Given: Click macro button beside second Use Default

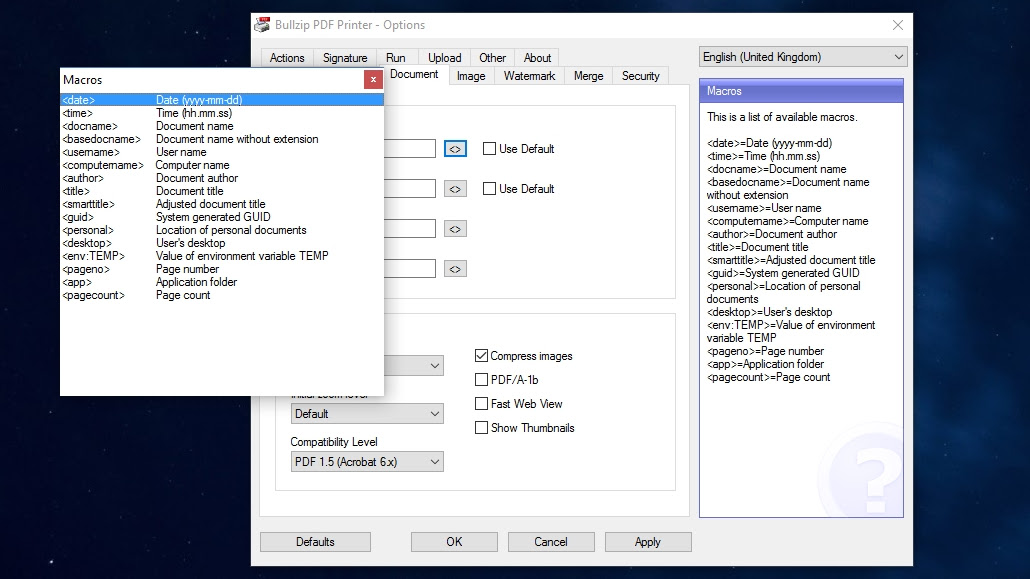Looking at the screenshot, I should pyautogui.click(x=455, y=189).
